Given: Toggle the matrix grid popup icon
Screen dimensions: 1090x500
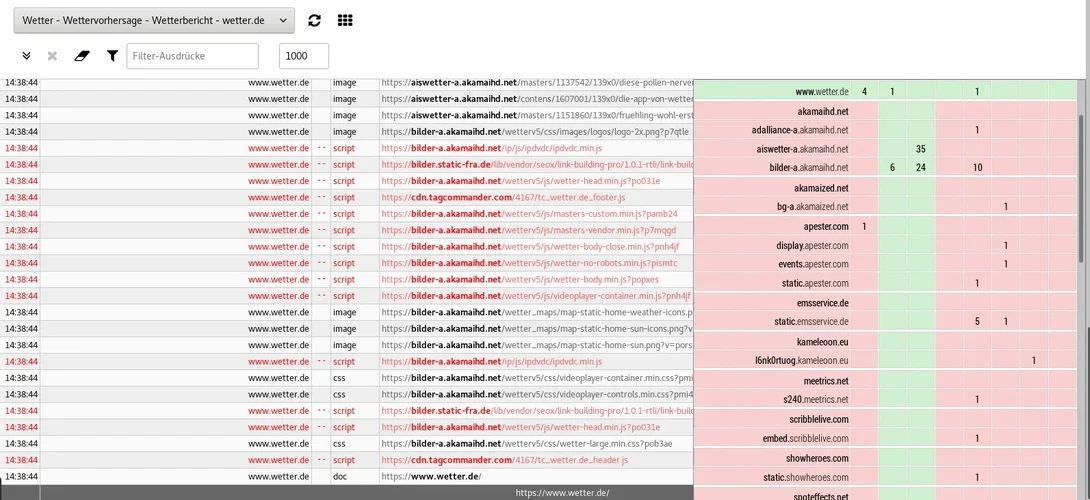Looking at the screenshot, I should coord(345,20).
